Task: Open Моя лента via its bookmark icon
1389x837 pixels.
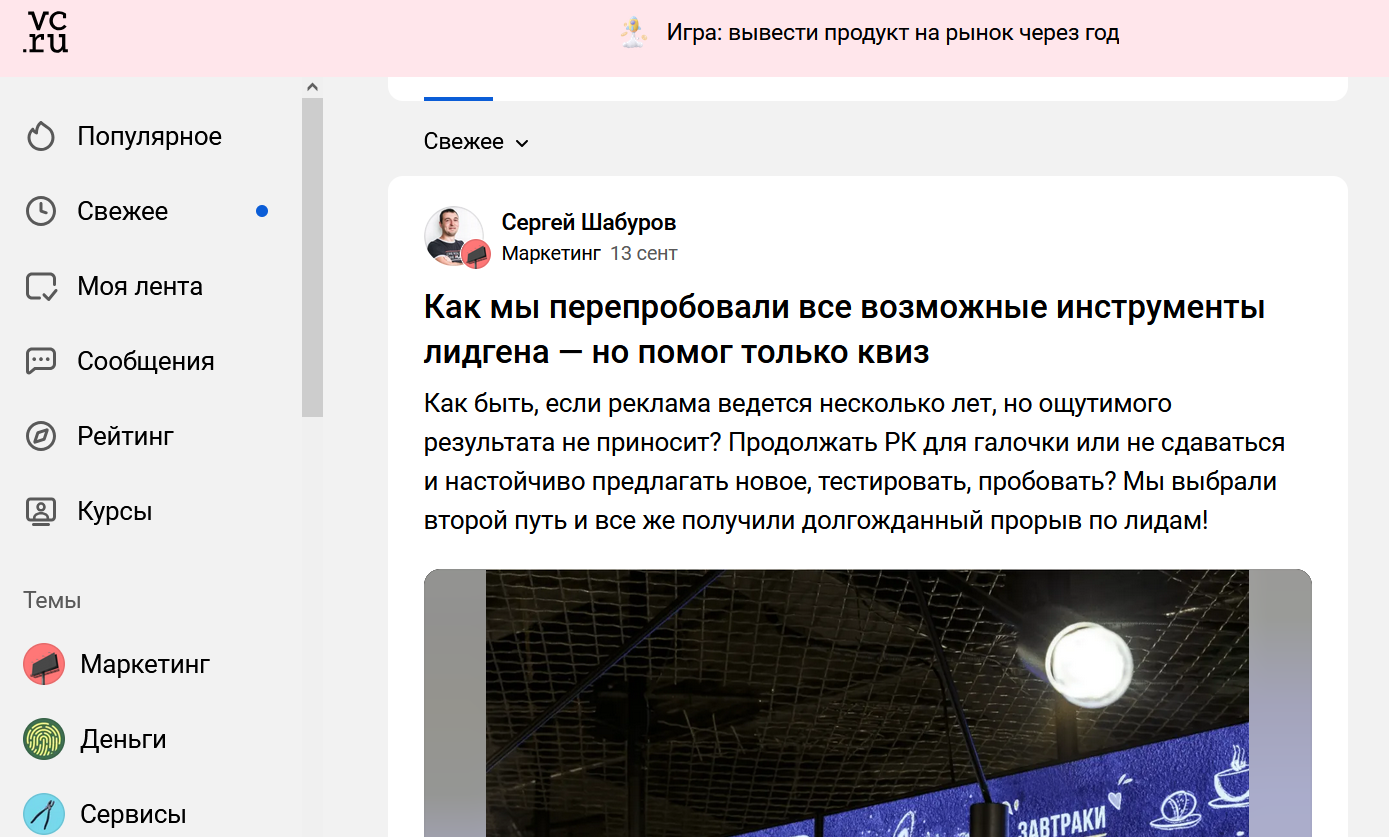Action: [41, 286]
